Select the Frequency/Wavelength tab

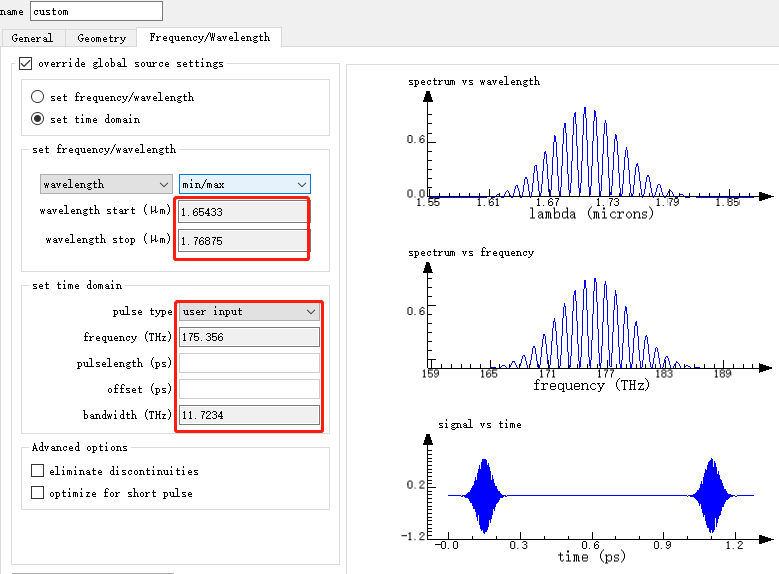(x=209, y=38)
